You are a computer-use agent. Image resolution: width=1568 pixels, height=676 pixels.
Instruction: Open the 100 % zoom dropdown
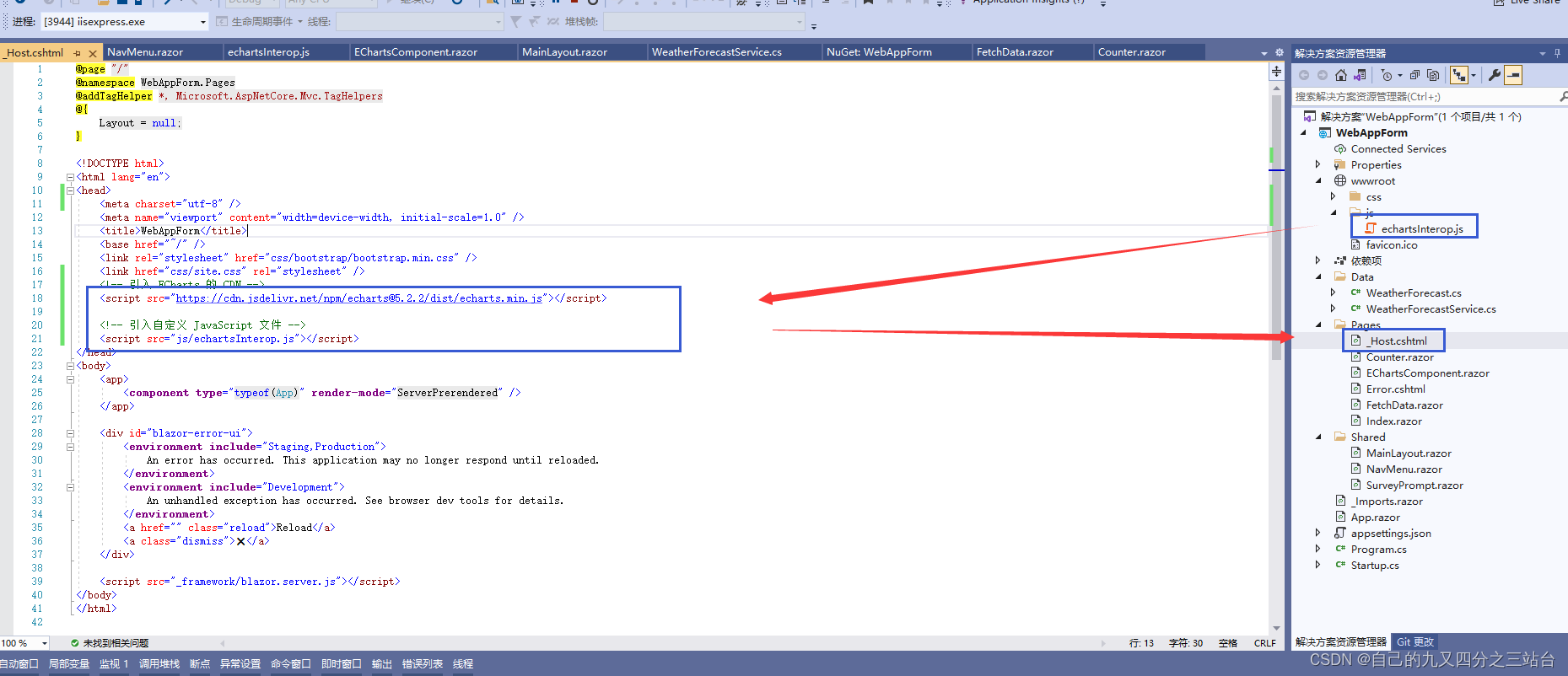point(44,642)
